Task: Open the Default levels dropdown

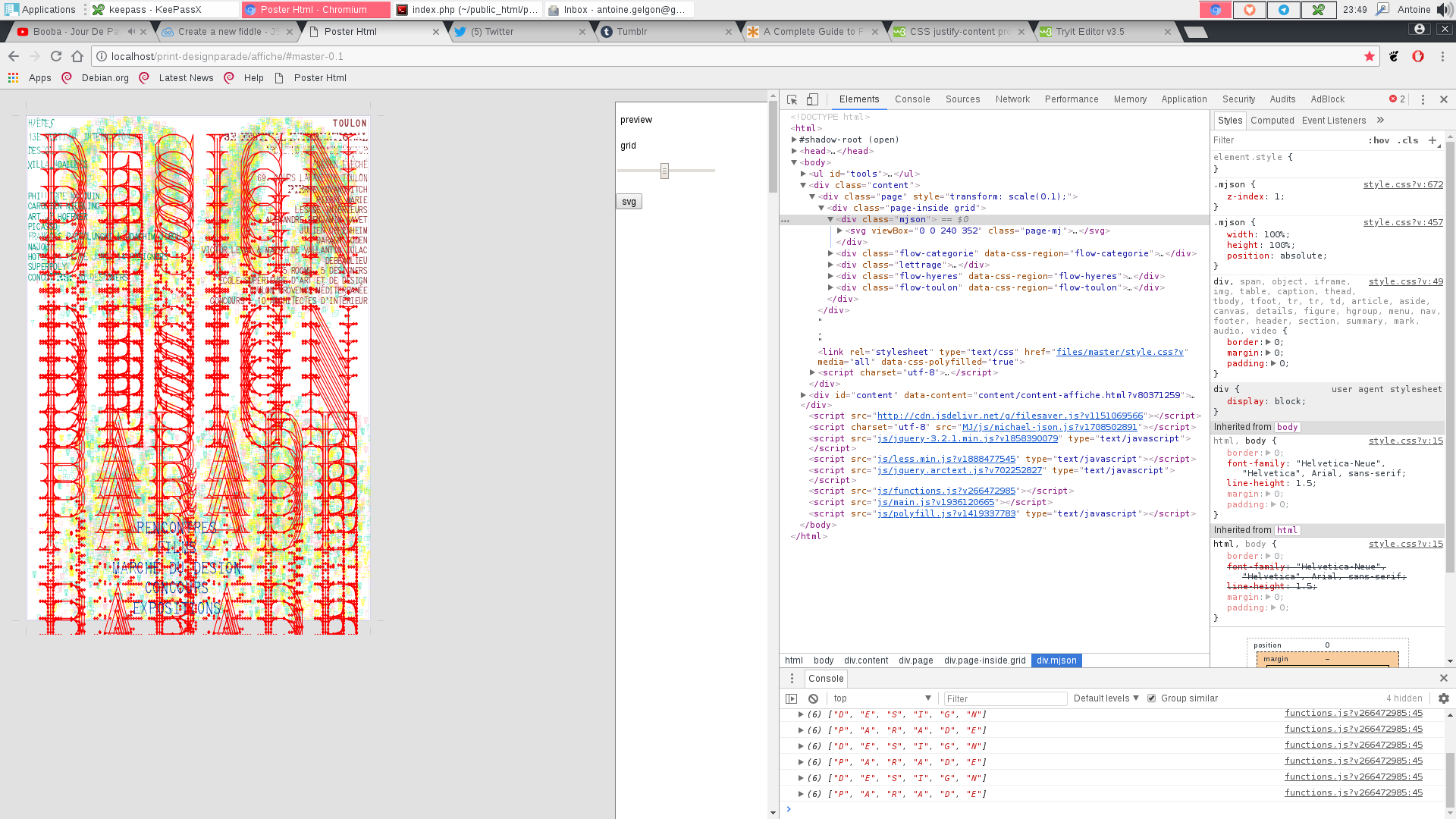Action: tap(1106, 698)
